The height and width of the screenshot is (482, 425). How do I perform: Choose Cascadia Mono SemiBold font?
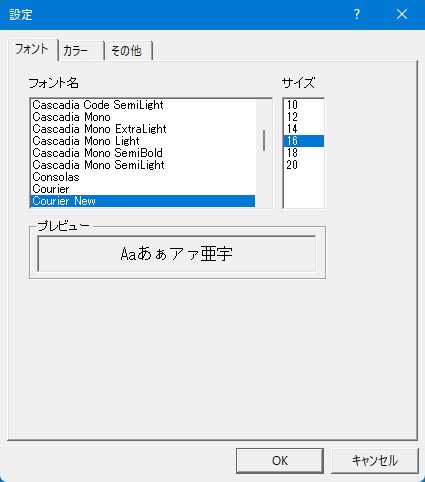(143, 153)
